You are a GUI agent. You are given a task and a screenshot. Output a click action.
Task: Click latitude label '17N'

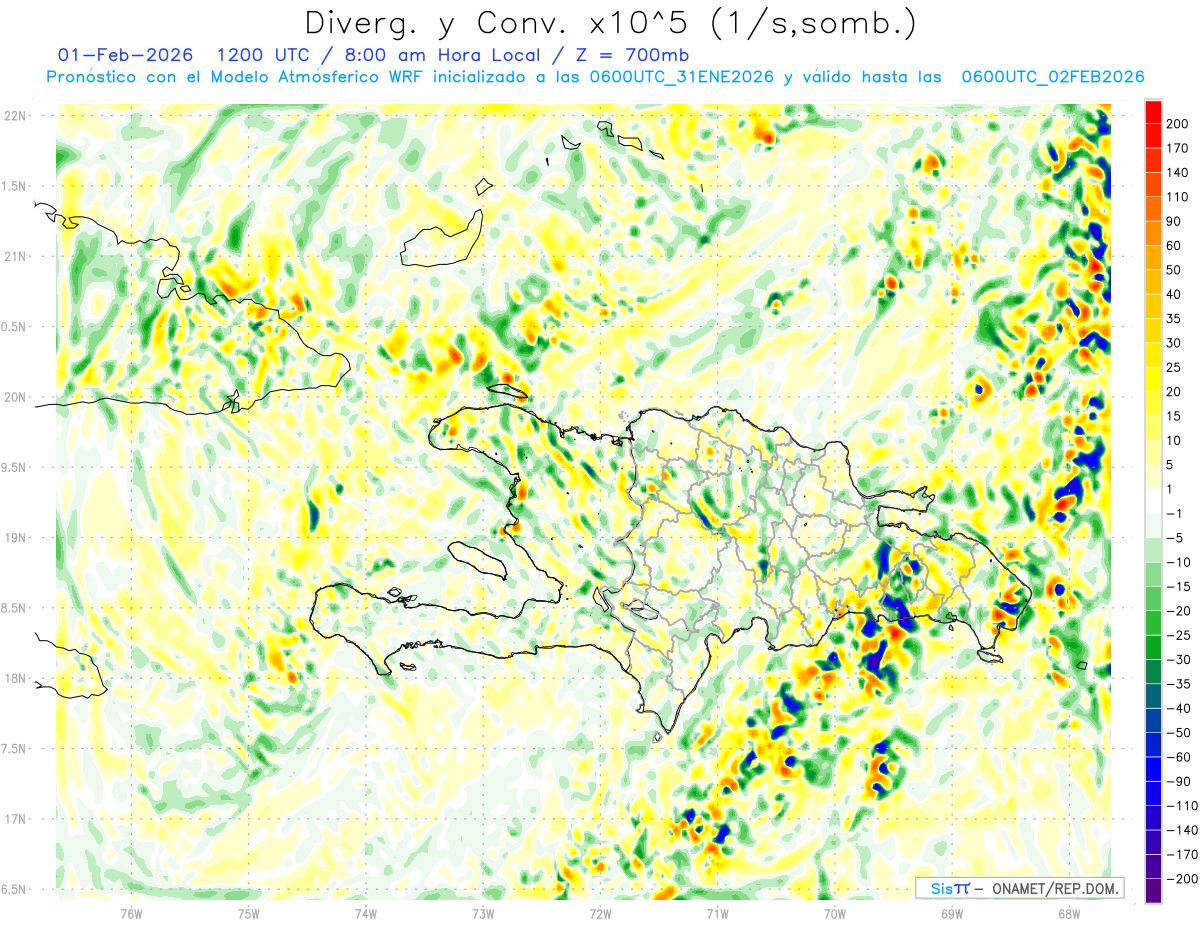[16, 819]
